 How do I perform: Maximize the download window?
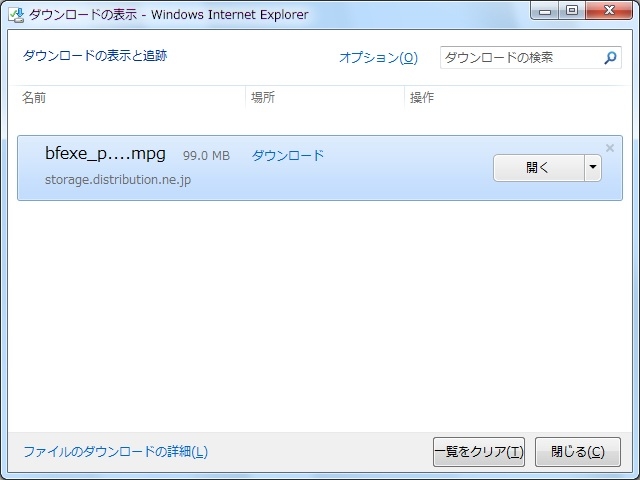572,11
